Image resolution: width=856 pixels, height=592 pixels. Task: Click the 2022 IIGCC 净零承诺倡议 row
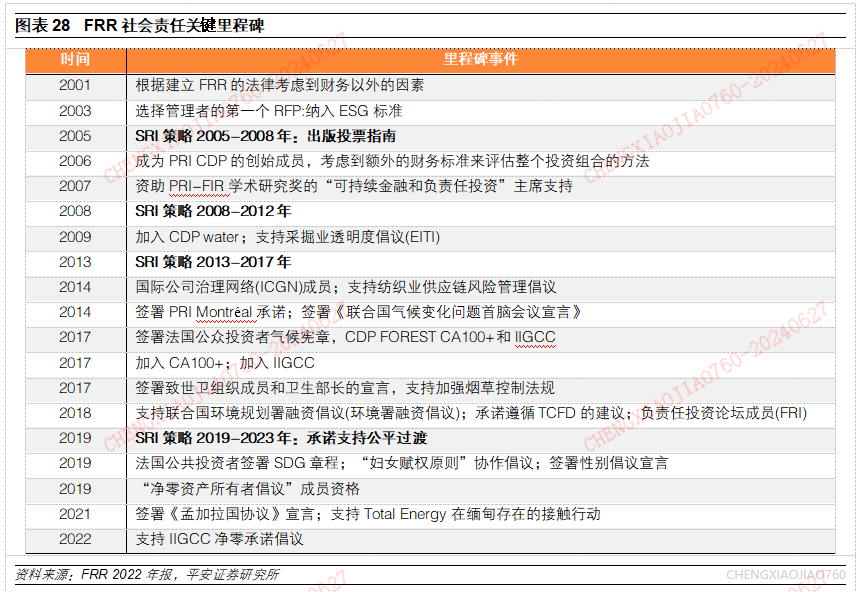[430, 539]
